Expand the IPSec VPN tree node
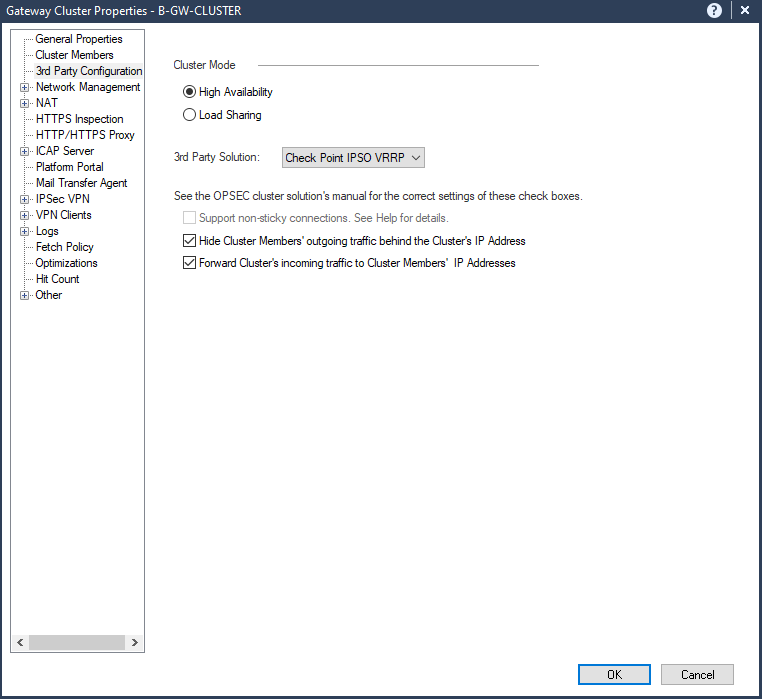This screenshot has width=762, height=699. coord(24,199)
